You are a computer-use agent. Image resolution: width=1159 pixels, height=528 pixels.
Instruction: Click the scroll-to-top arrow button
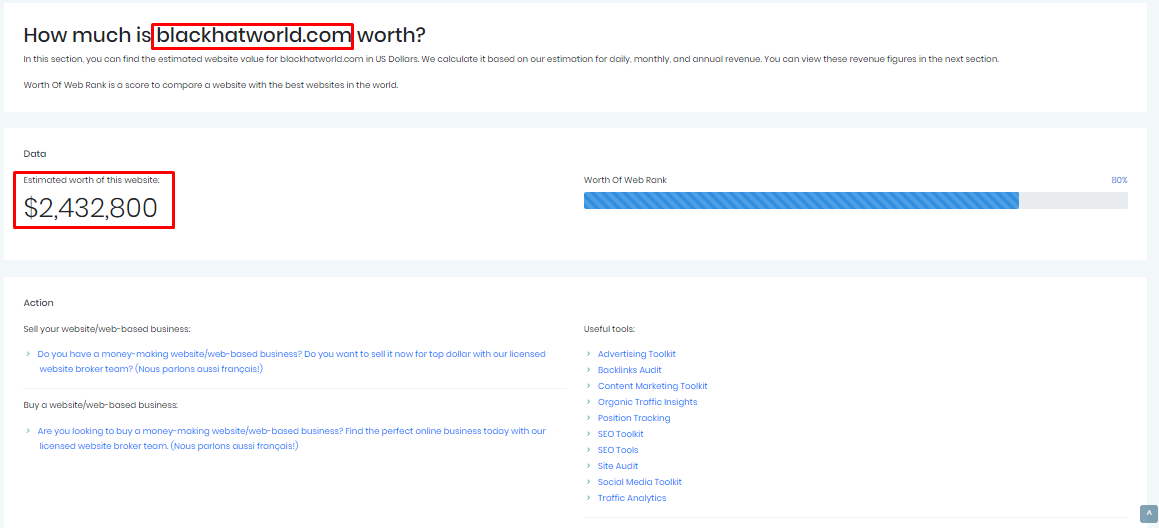pos(1149,513)
